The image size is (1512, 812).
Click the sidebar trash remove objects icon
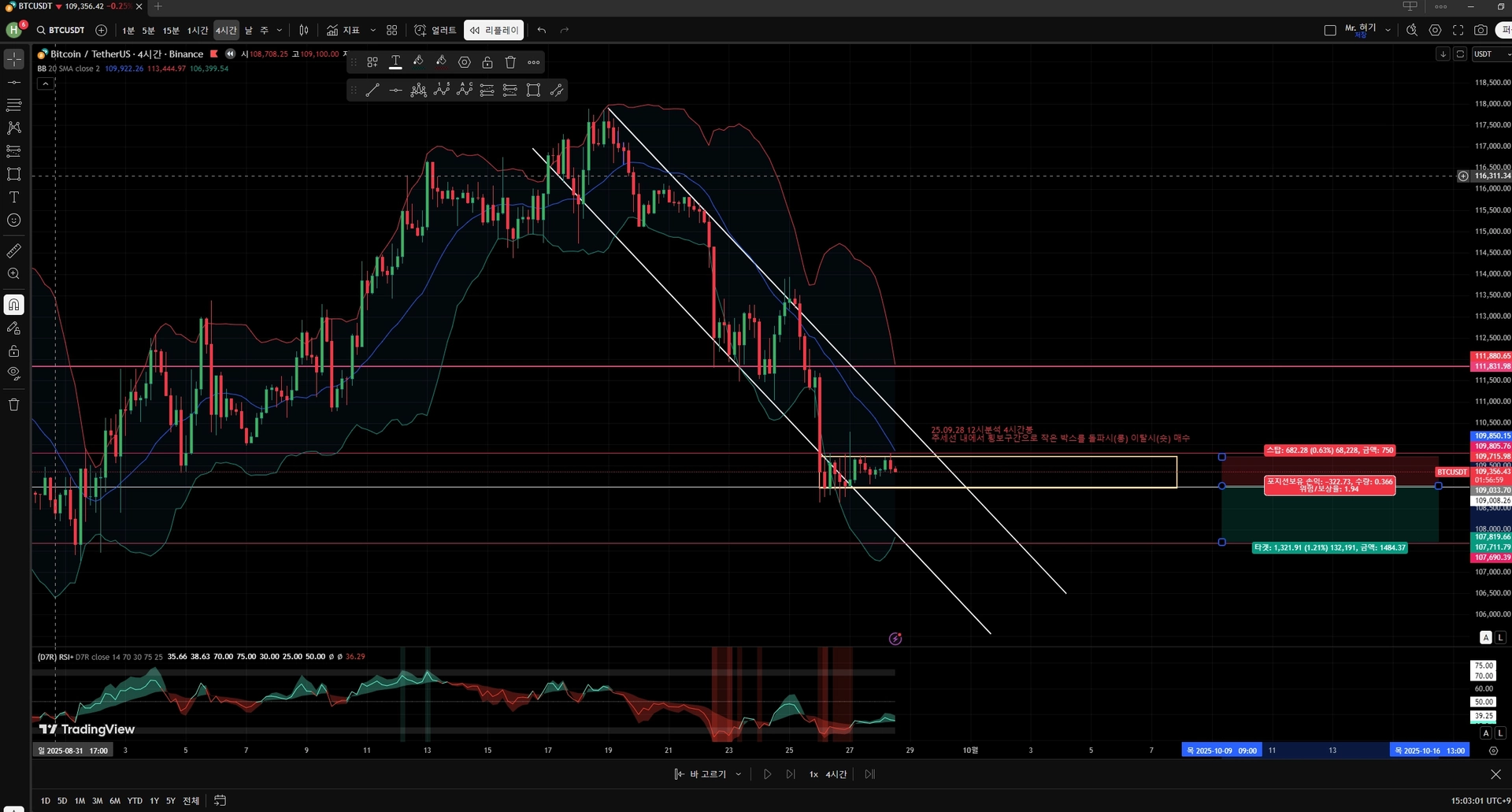[14, 405]
